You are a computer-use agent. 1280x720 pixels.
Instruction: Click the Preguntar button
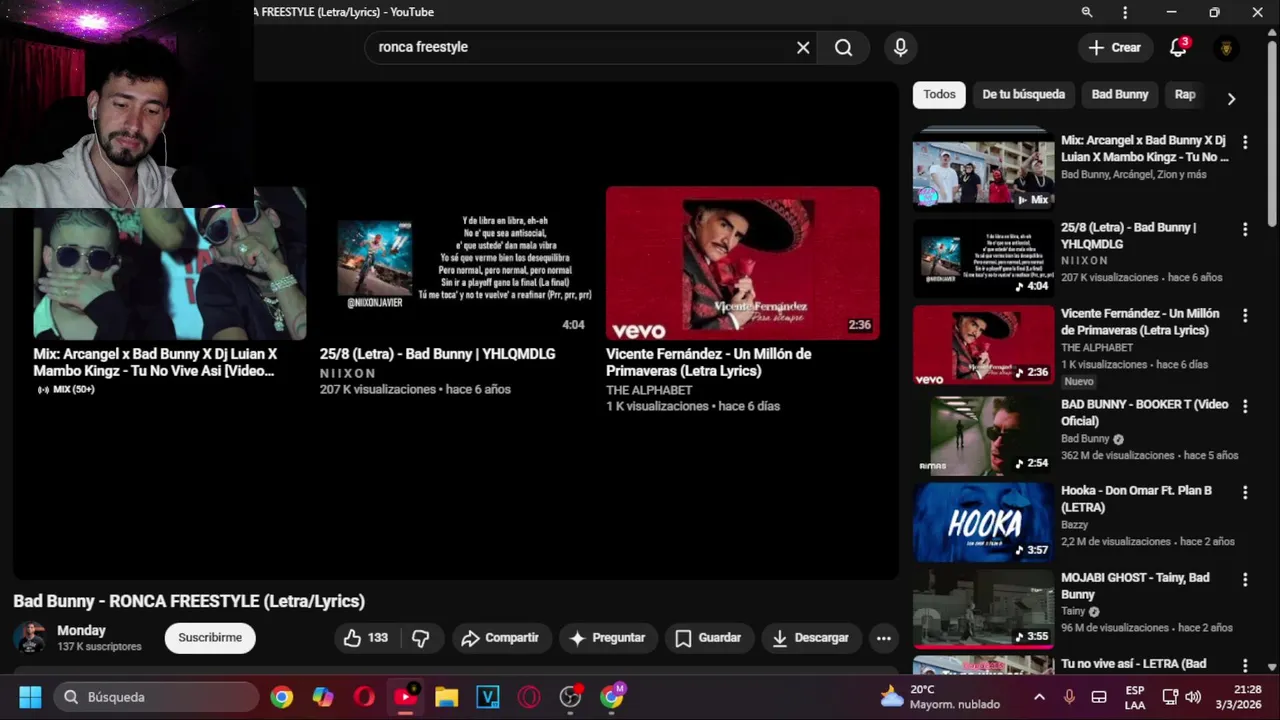(x=607, y=638)
